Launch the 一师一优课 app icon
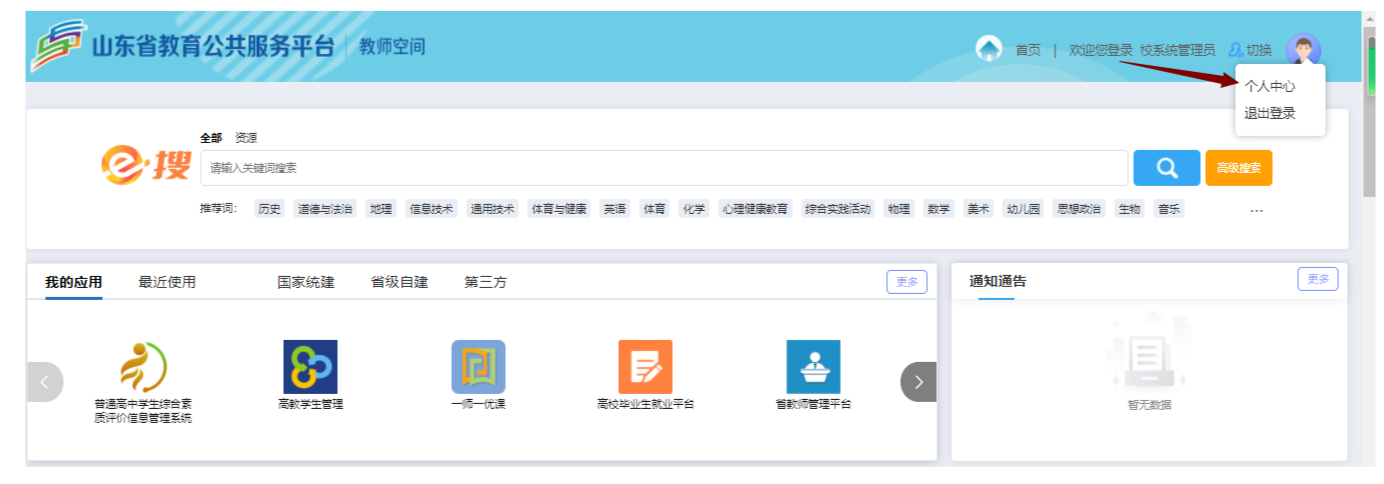The height and width of the screenshot is (484, 1384). click(x=478, y=367)
